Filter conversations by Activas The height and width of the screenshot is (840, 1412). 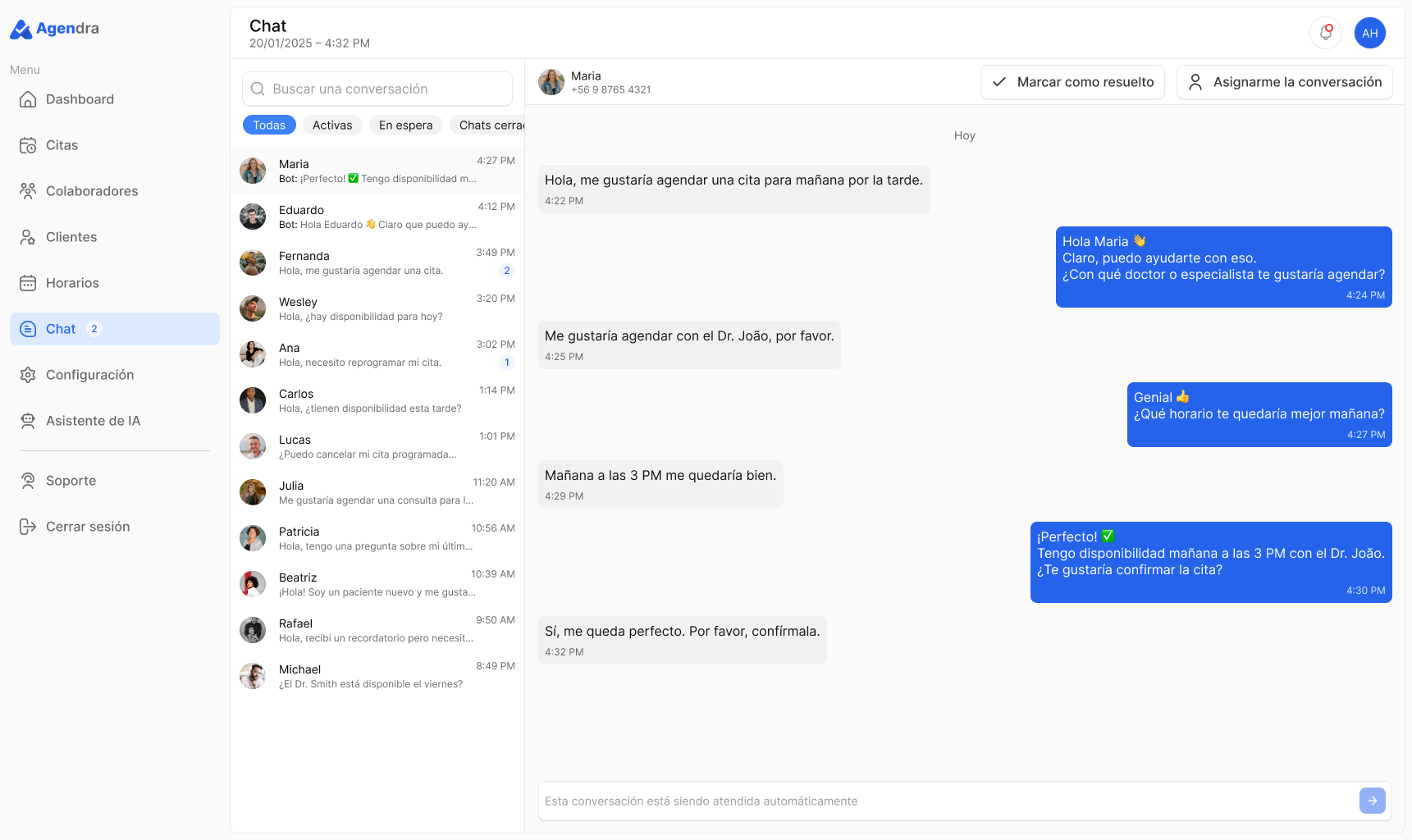tap(332, 125)
